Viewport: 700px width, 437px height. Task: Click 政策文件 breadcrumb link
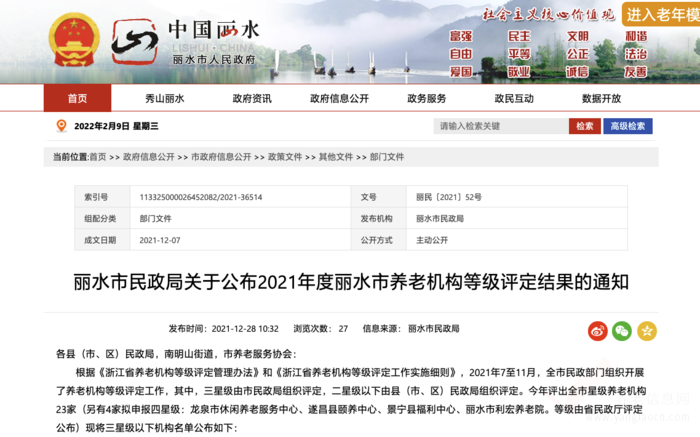coord(284,157)
